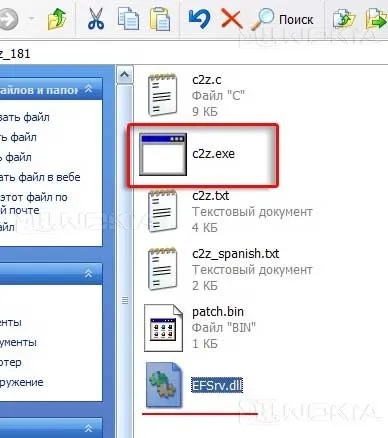Collapse the bottom sidebar panel chevron
This screenshot has width=388, height=438.
pos(88,428)
